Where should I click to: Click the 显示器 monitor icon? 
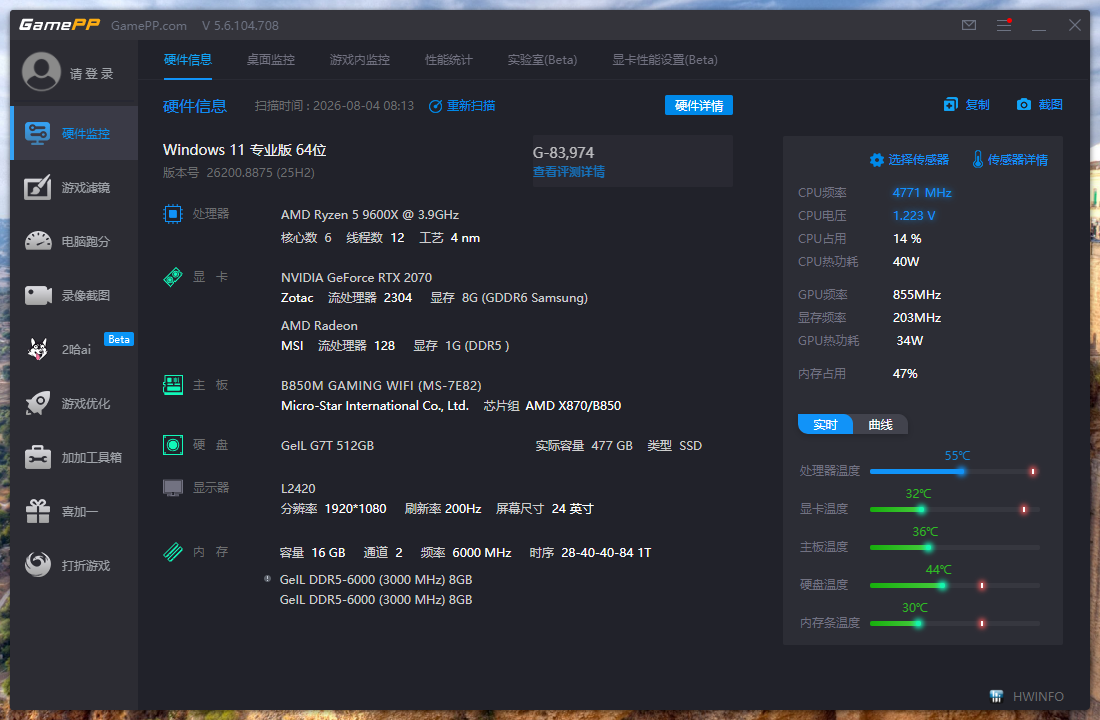tap(173, 487)
